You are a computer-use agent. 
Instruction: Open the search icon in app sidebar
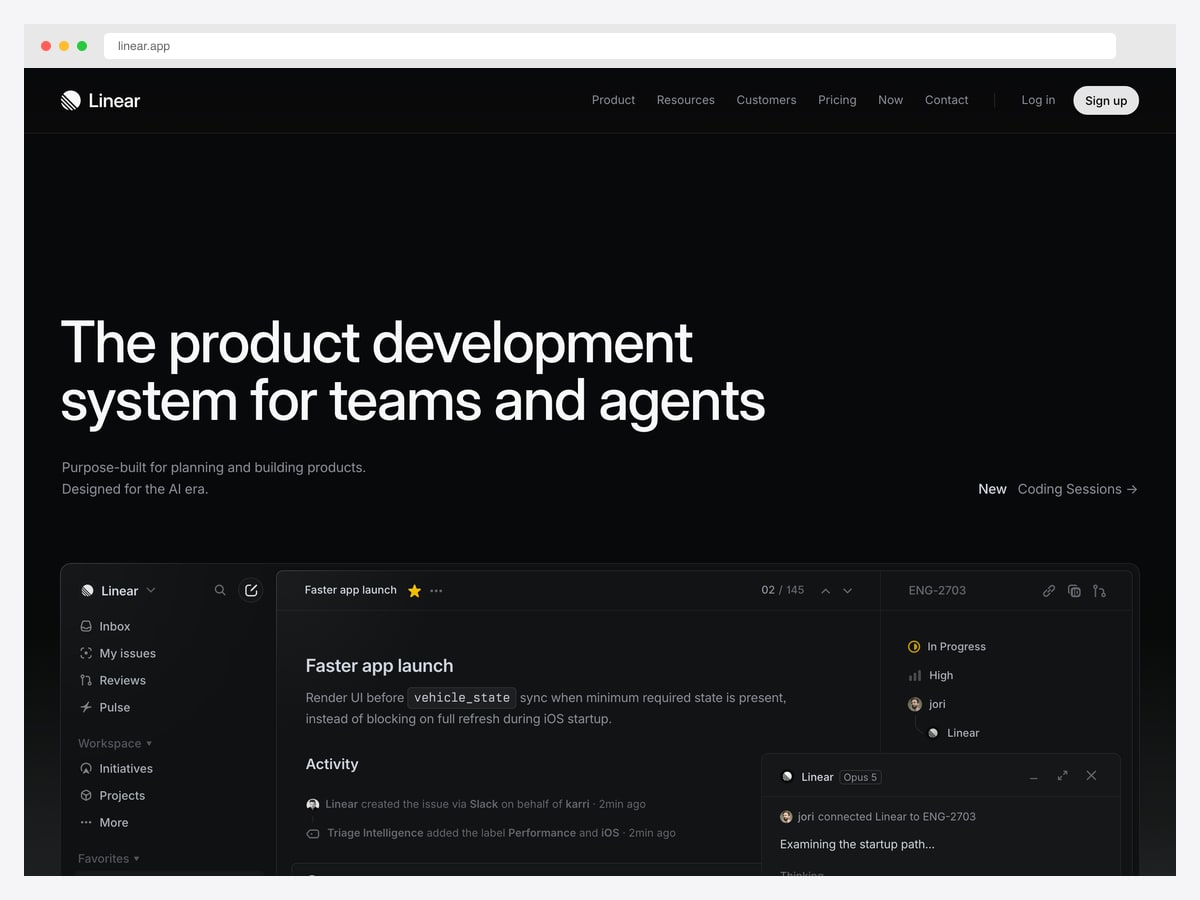[220, 590]
